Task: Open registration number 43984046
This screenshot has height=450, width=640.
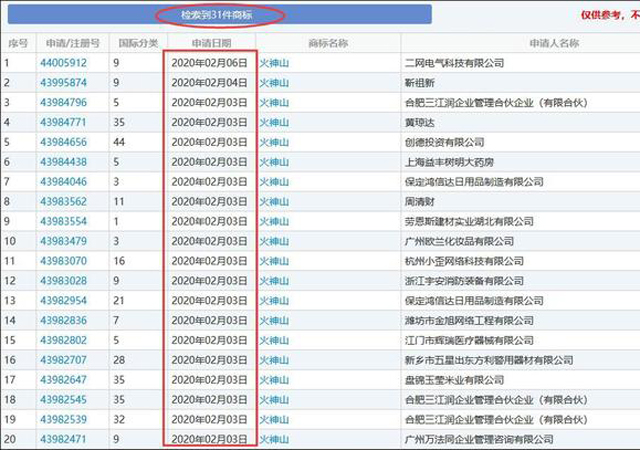Action: click(x=63, y=182)
